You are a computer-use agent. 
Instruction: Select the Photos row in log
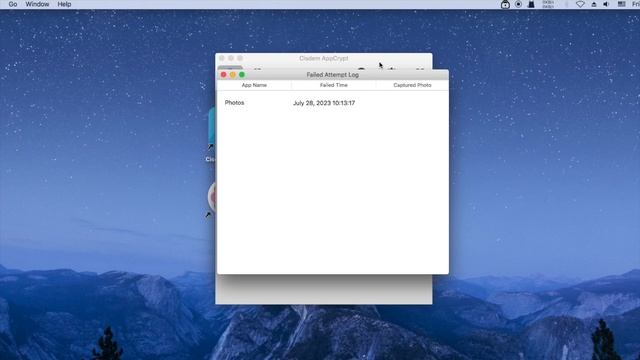point(332,103)
